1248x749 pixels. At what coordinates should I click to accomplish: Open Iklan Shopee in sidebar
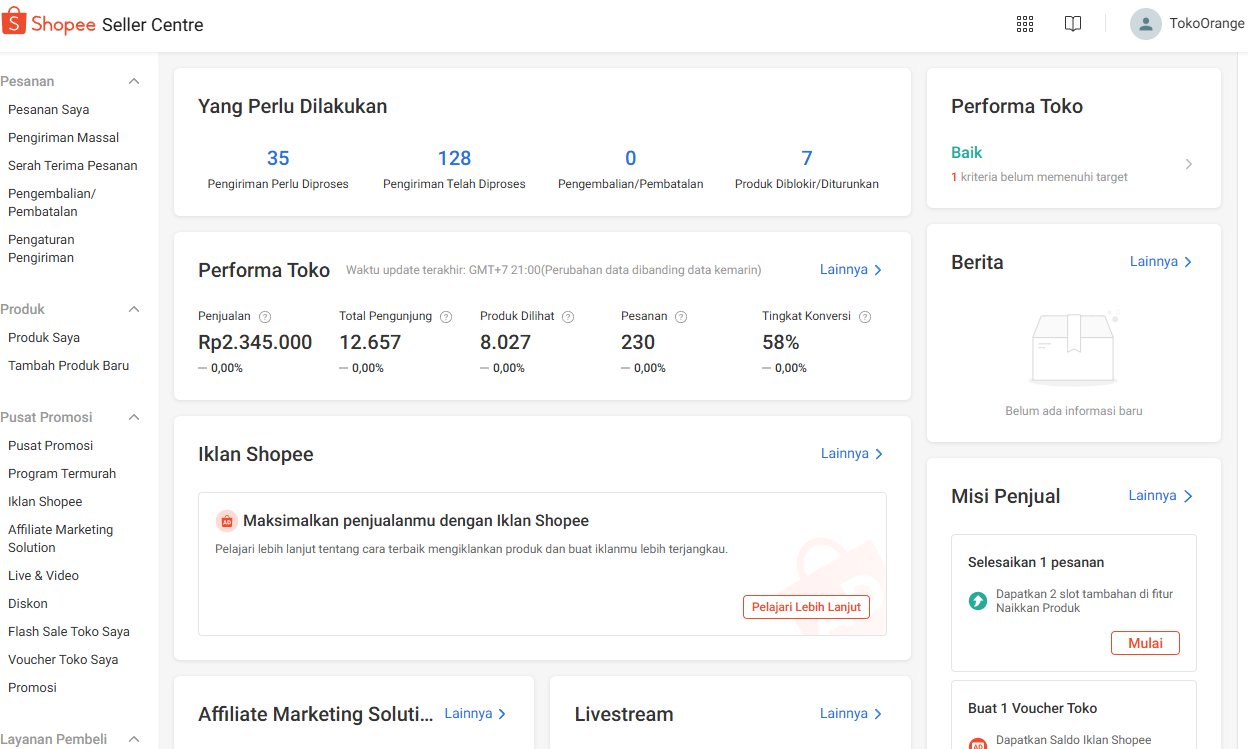click(x=45, y=502)
